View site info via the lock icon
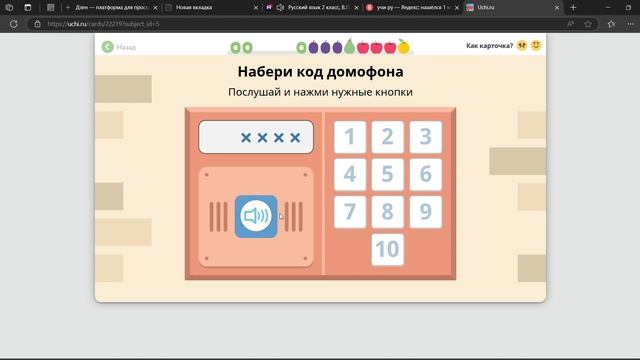640x360 pixels. pos(38,24)
